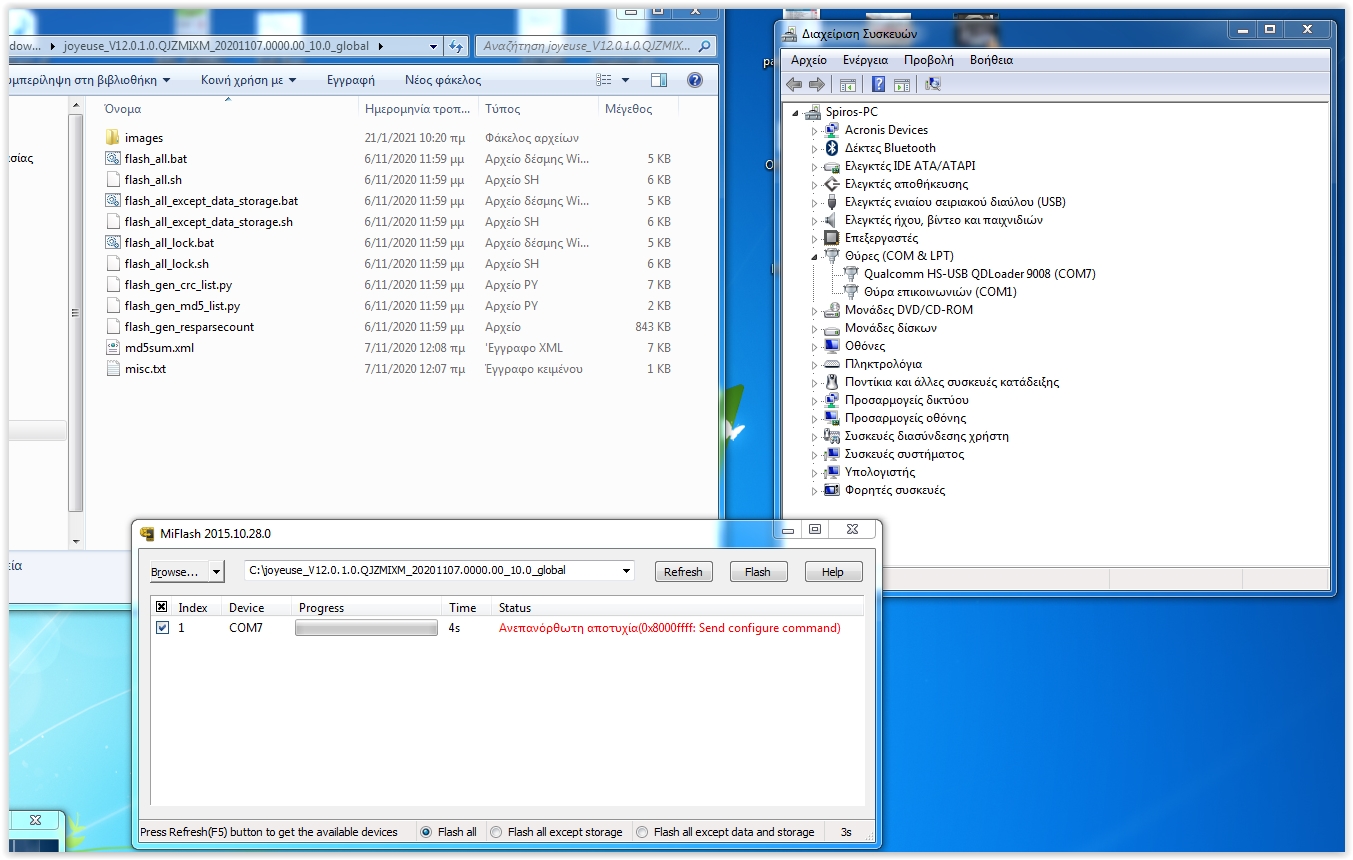Viewport: 1353px width, 860px height.
Task: Select 'Flash all except storage' radio button
Action: (x=496, y=832)
